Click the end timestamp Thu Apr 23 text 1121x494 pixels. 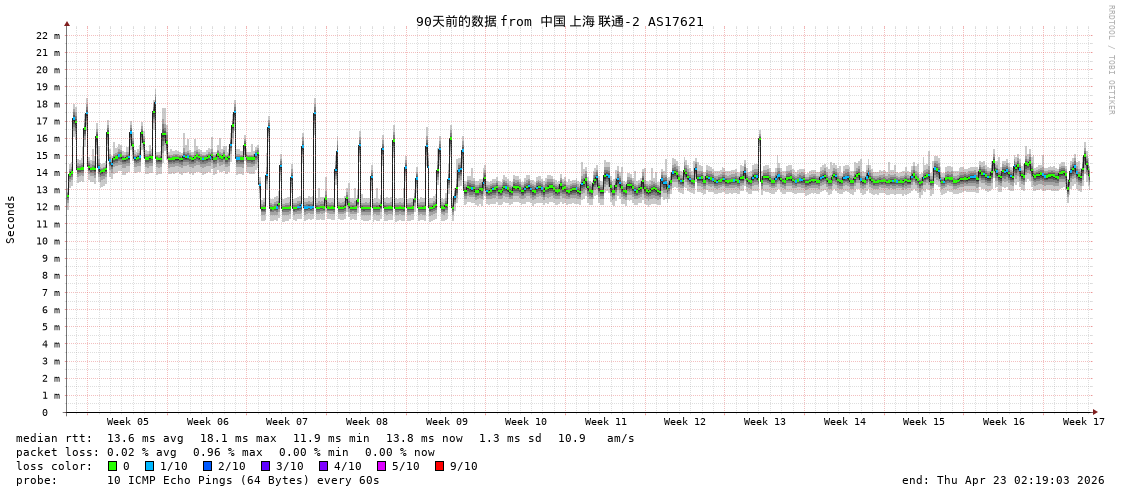pyautogui.click(x=1003, y=480)
